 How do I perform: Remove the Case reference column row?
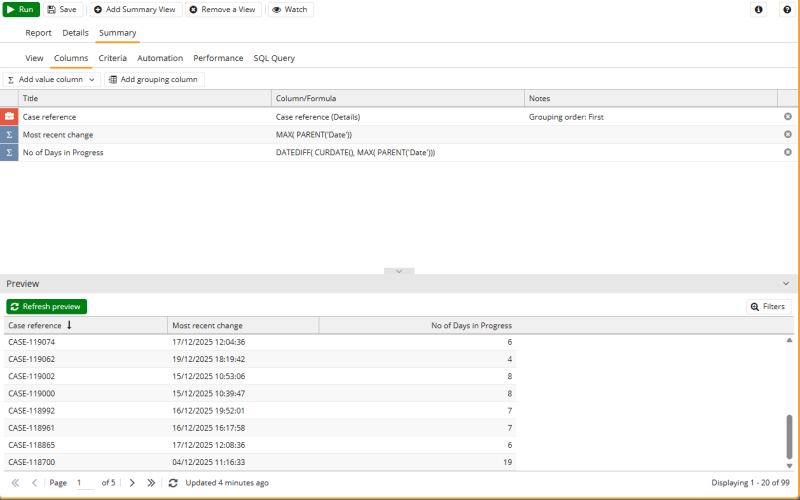pyautogui.click(x=788, y=117)
